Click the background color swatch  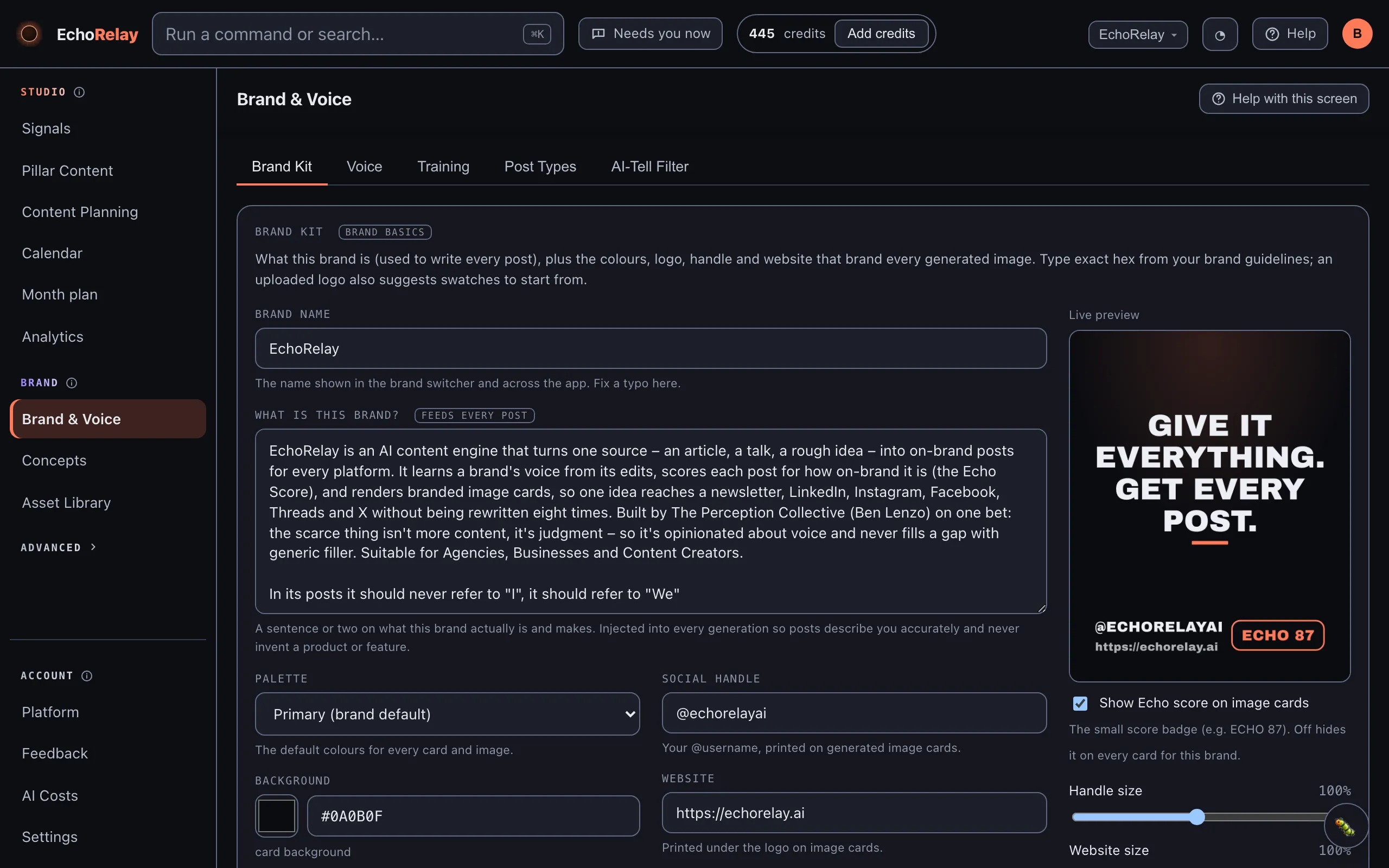pos(277,816)
